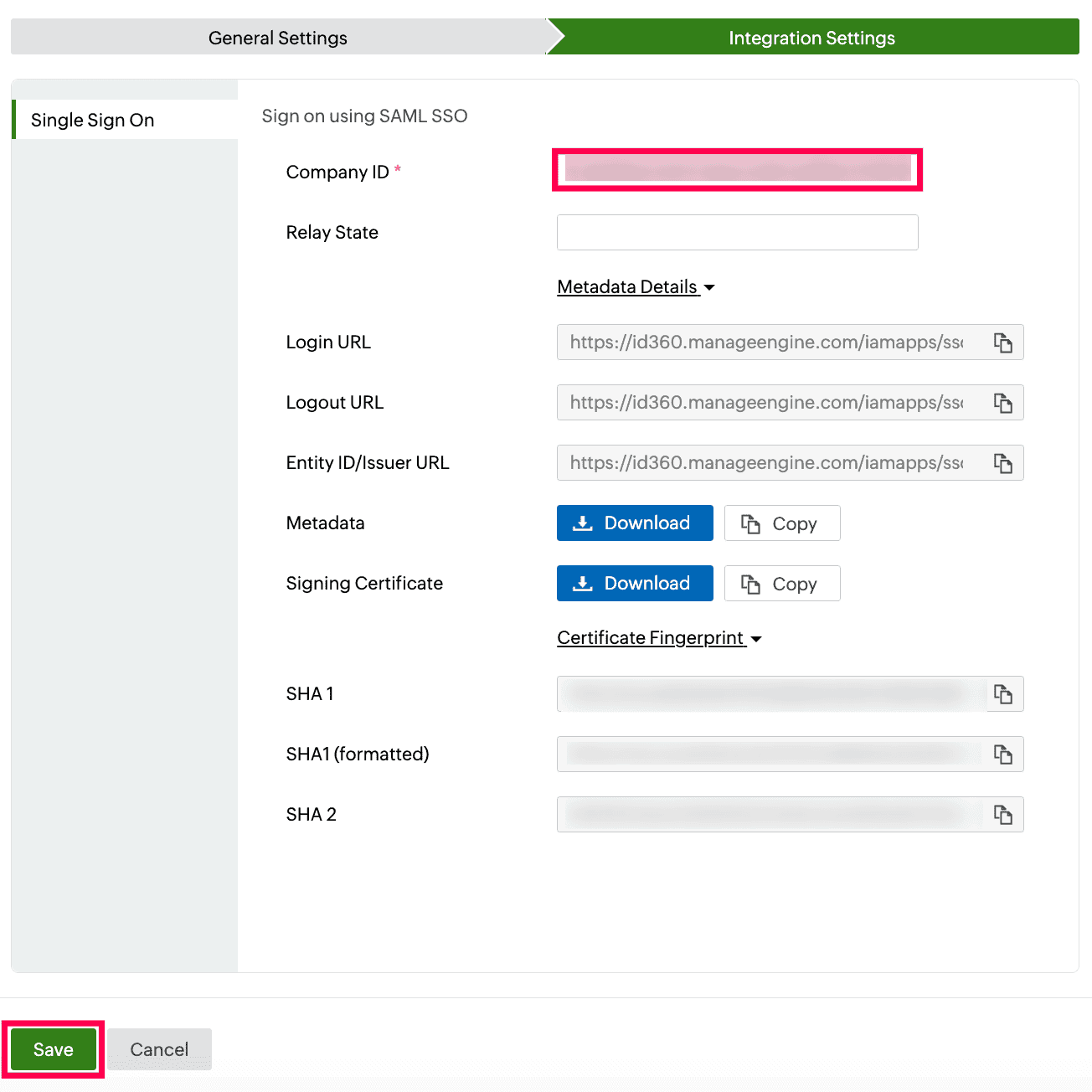Click the copy icon next to SHA 1 field
The image size is (1092, 1092).
point(1003,694)
